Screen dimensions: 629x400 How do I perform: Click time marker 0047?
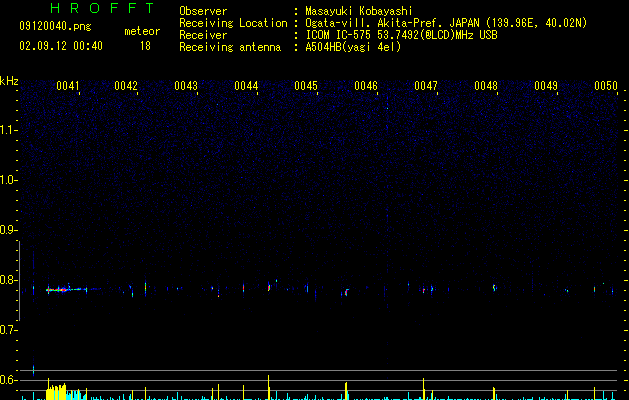426,86
